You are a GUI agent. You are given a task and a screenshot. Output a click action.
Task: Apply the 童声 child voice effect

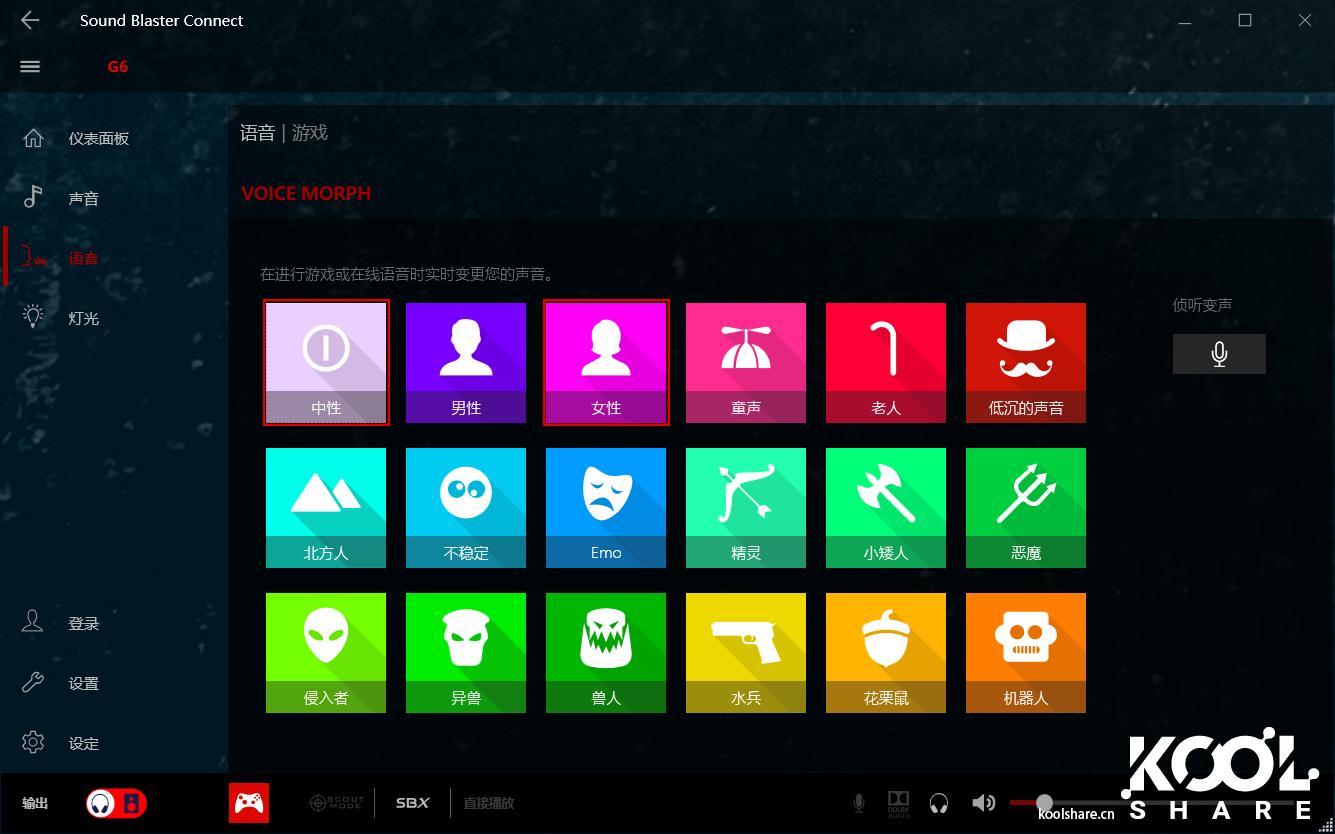click(746, 363)
